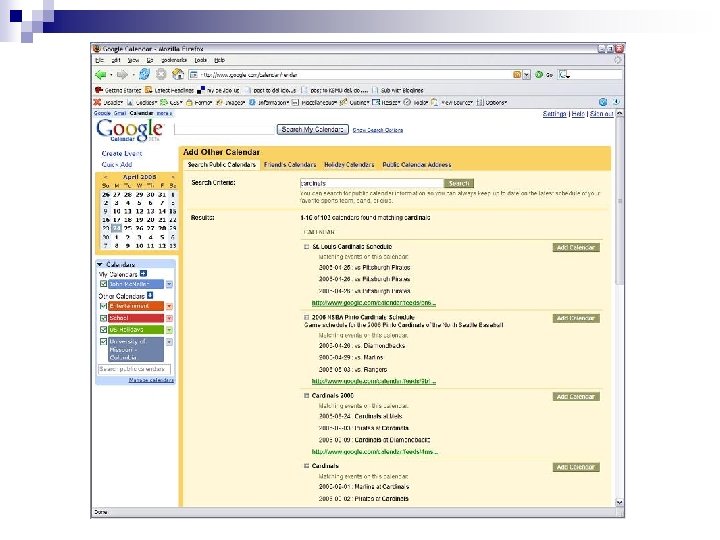Open the View menu

tap(133, 60)
